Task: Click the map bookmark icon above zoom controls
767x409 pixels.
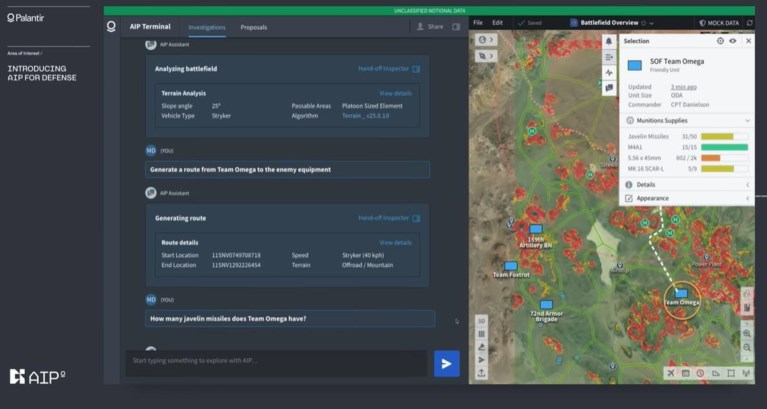Action: click(747, 308)
